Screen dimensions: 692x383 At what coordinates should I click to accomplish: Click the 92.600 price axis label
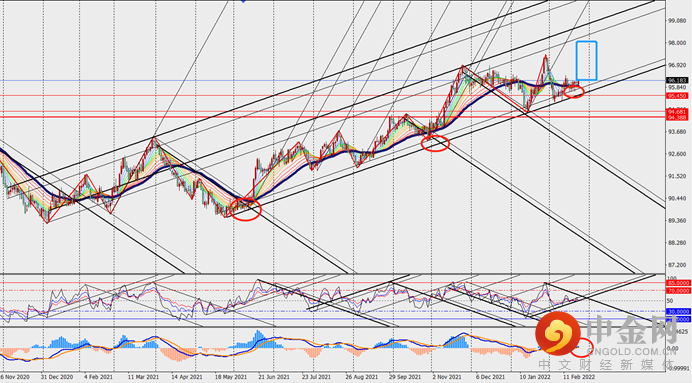(676, 154)
